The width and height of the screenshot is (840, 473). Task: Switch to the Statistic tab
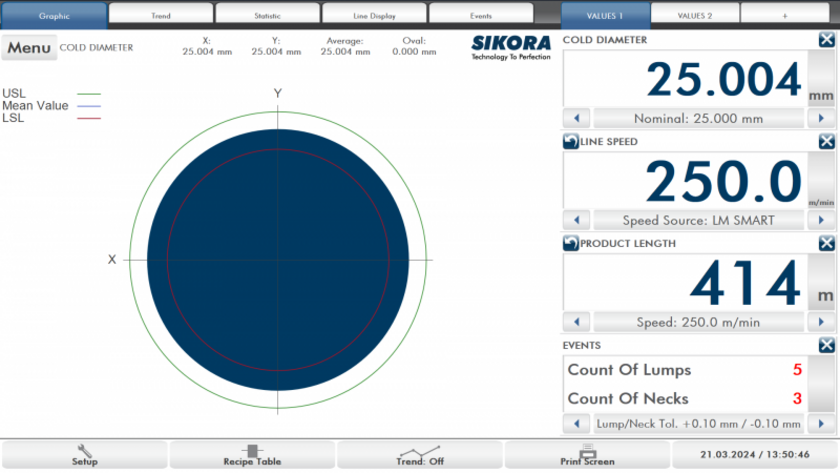[268, 16]
